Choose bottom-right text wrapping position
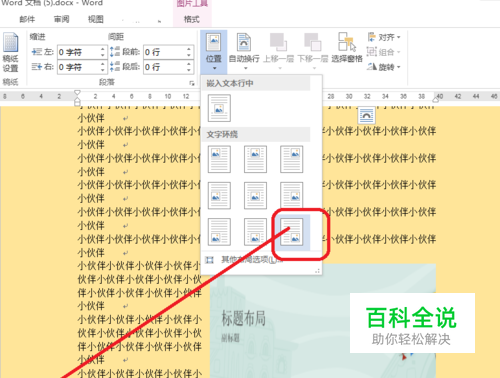This screenshot has width=500, height=378. click(292, 232)
